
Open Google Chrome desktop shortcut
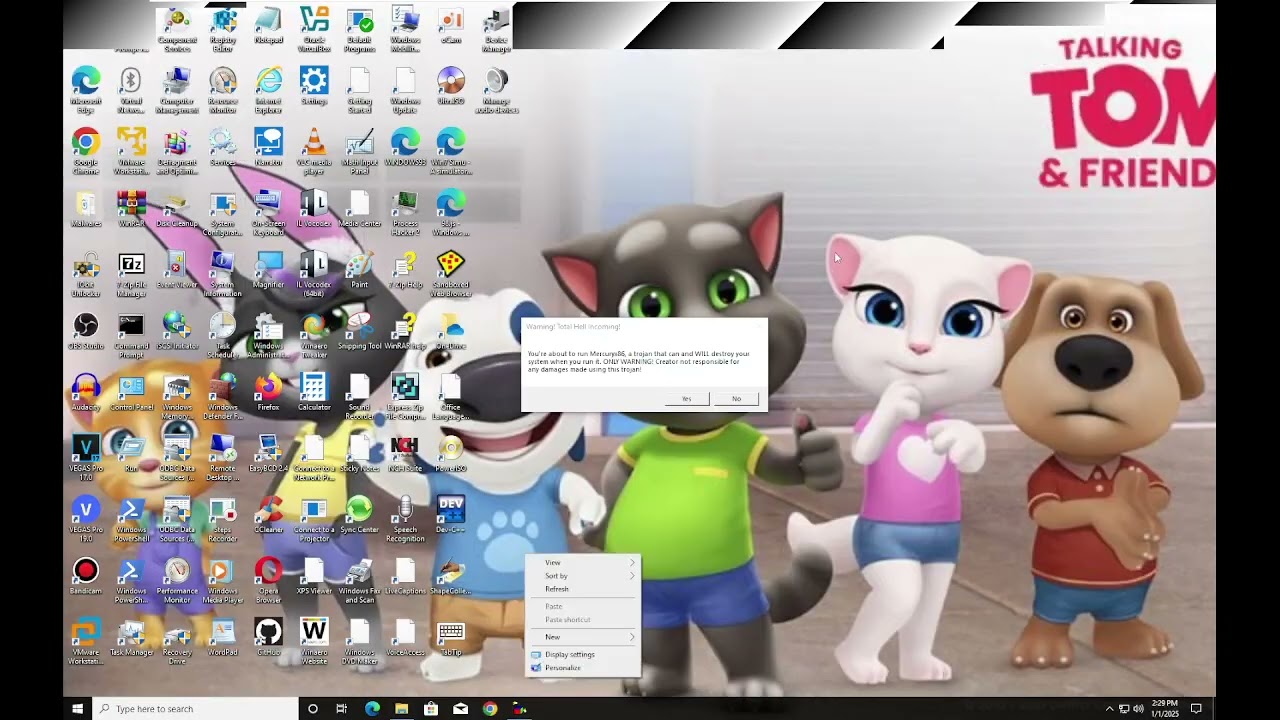click(86, 151)
